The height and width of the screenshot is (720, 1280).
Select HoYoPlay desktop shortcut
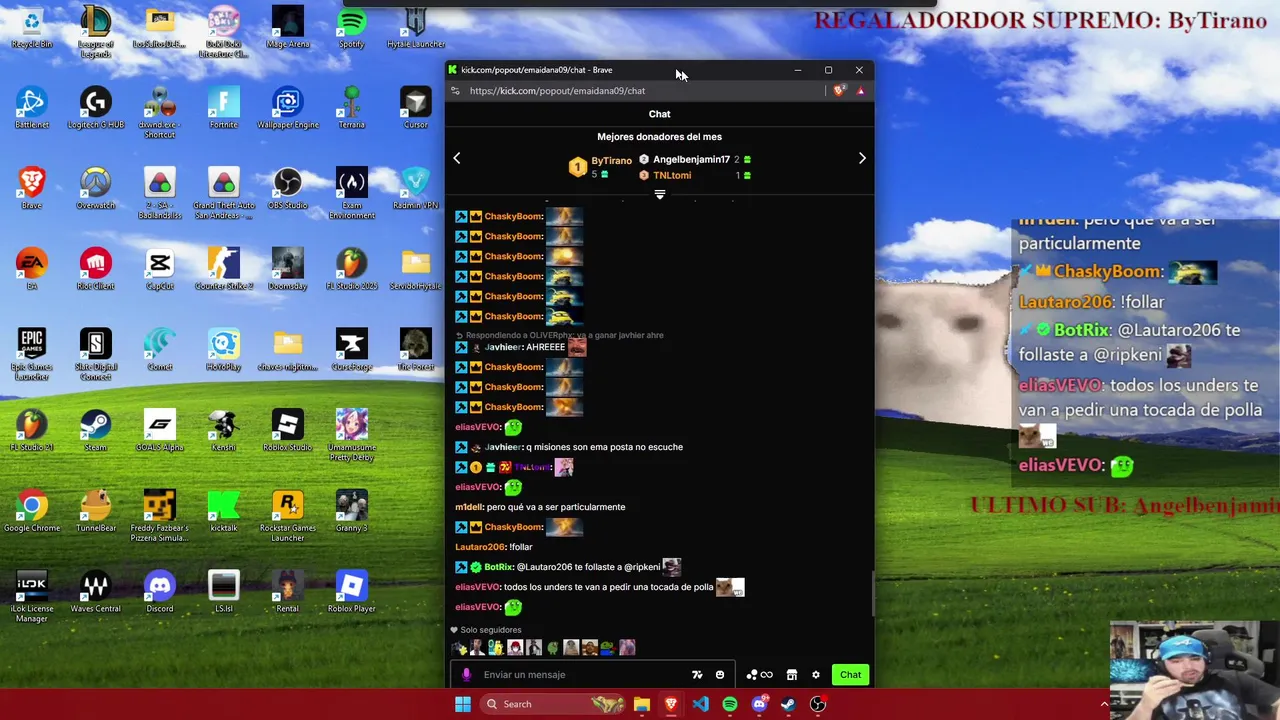coord(224,351)
